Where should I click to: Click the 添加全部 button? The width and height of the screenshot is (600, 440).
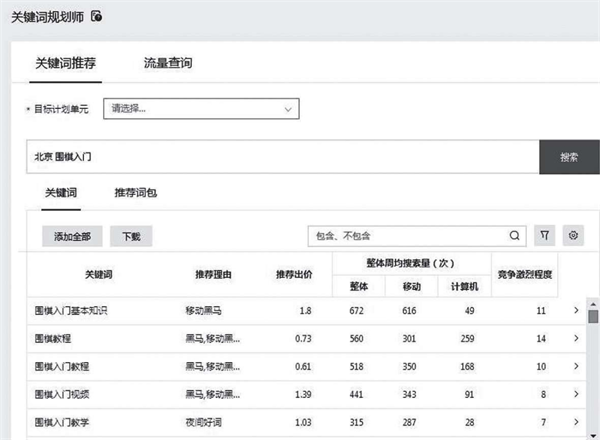(x=72, y=236)
